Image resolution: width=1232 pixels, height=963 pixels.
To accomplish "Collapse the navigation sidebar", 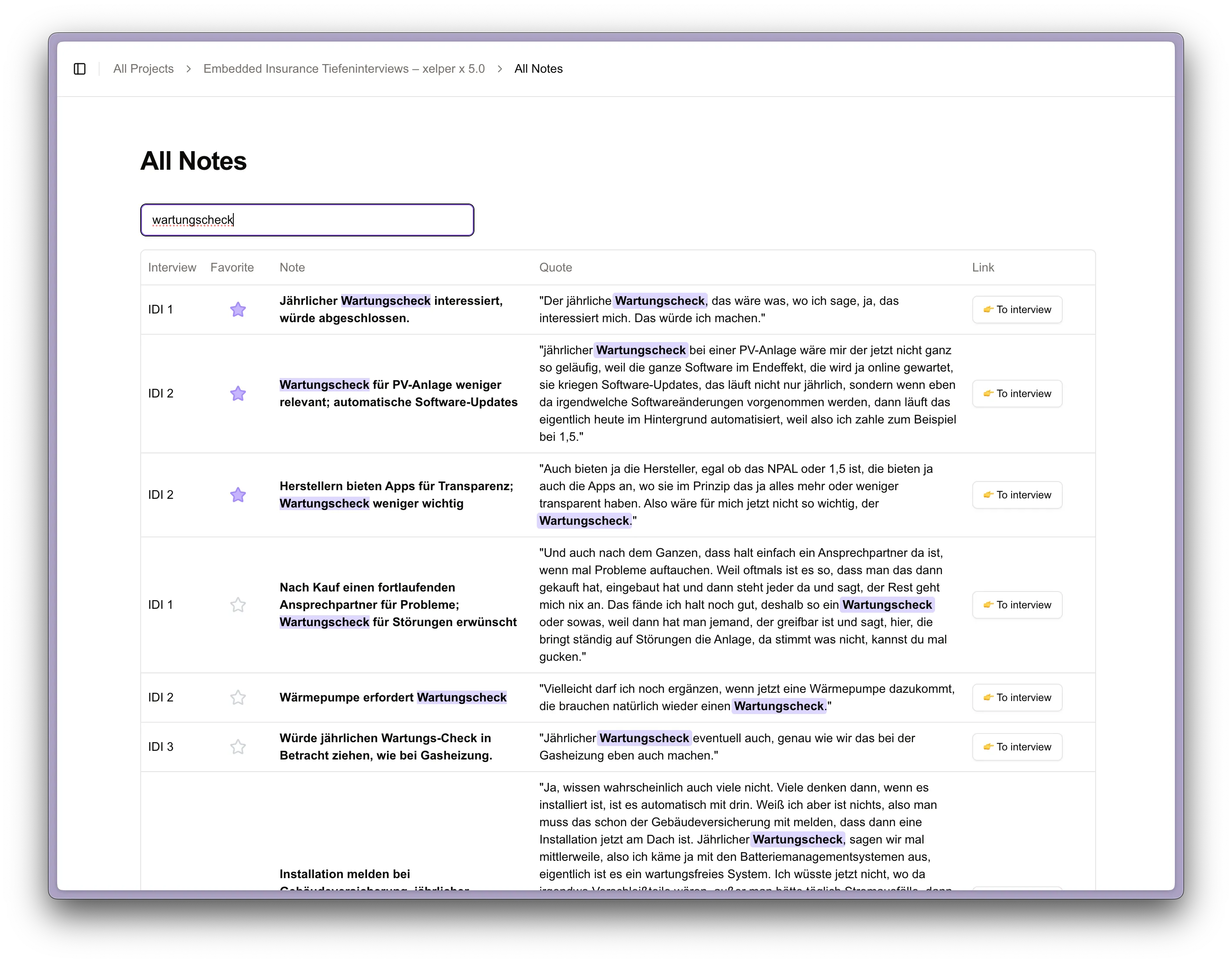I will click(x=79, y=68).
